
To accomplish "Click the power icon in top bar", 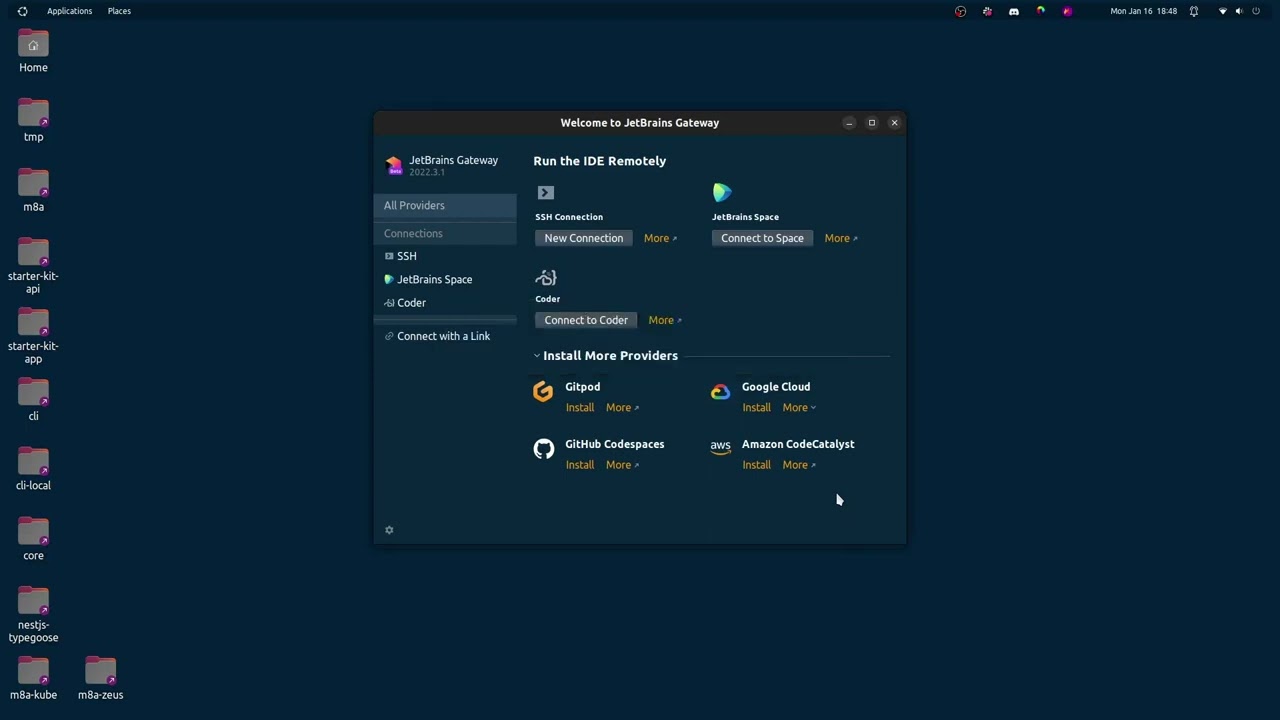I will pyautogui.click(x=1256, y=11).
